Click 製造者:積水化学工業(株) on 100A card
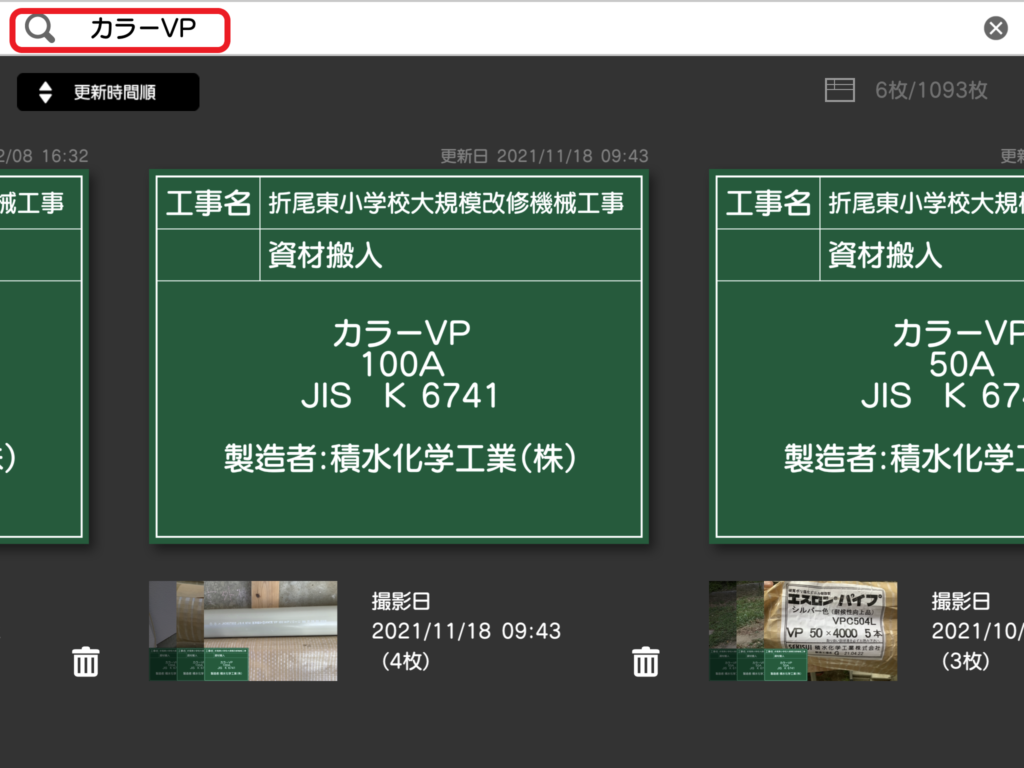Viewport: 1024px width, 768px height. point(400,458)
